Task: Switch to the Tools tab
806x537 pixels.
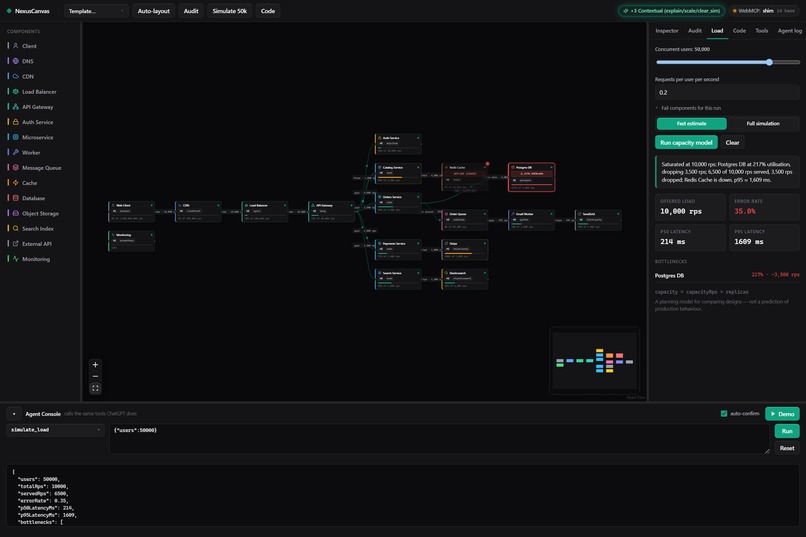Action: 762,31
